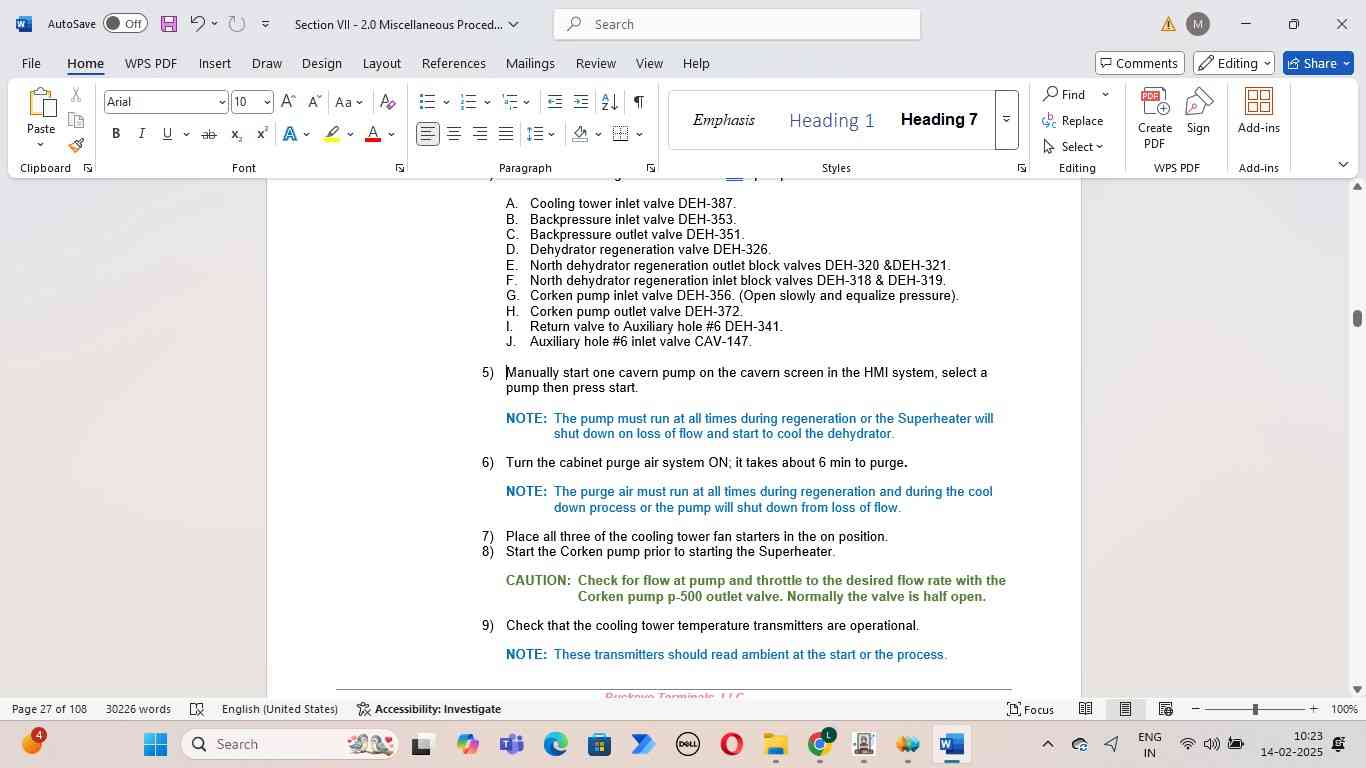Open the Select dropdown in Editing group
This screenshot has width=1366, height=768.
[x=1073, y=147]
